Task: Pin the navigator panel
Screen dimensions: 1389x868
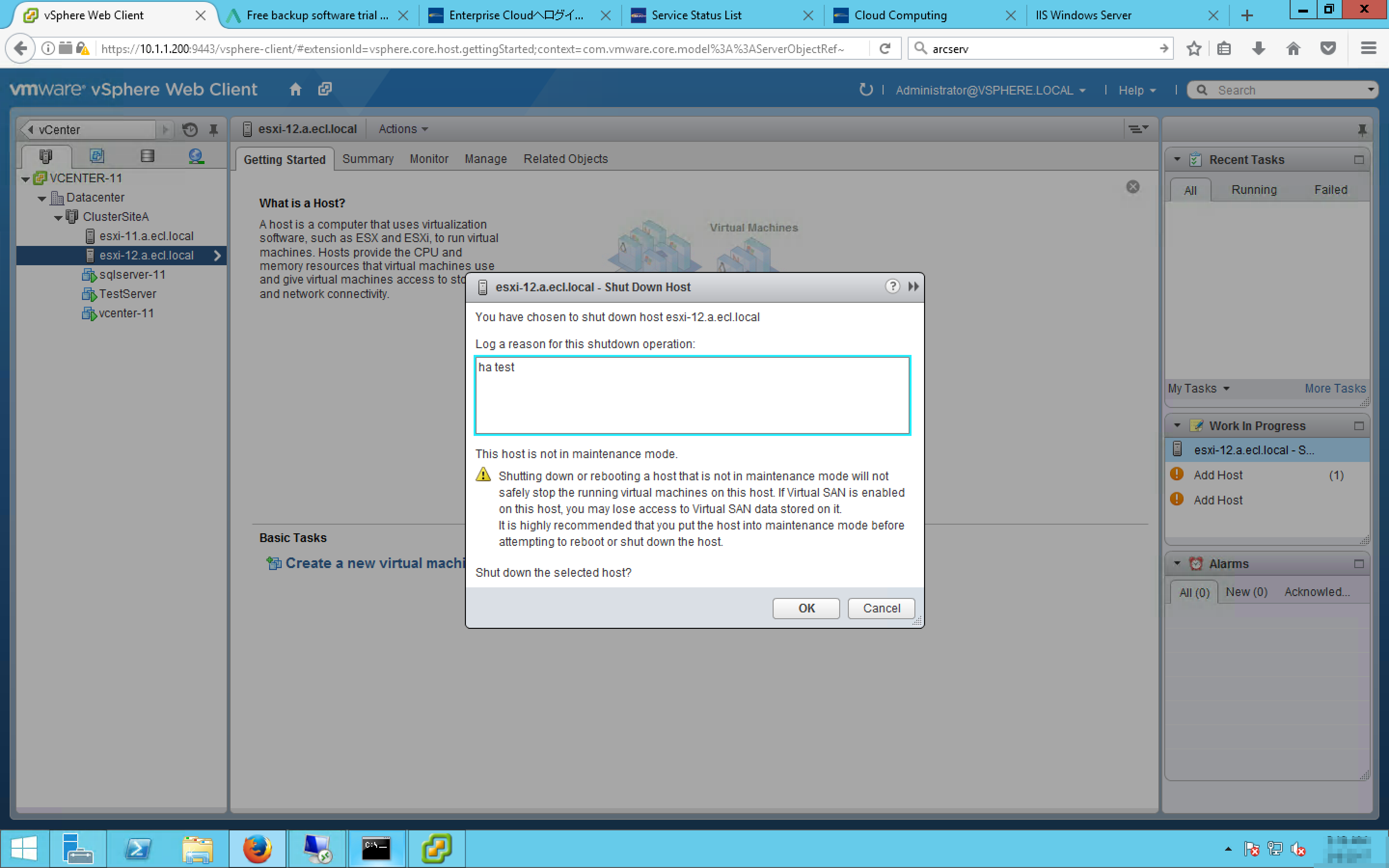Action: tap(214, 130)
